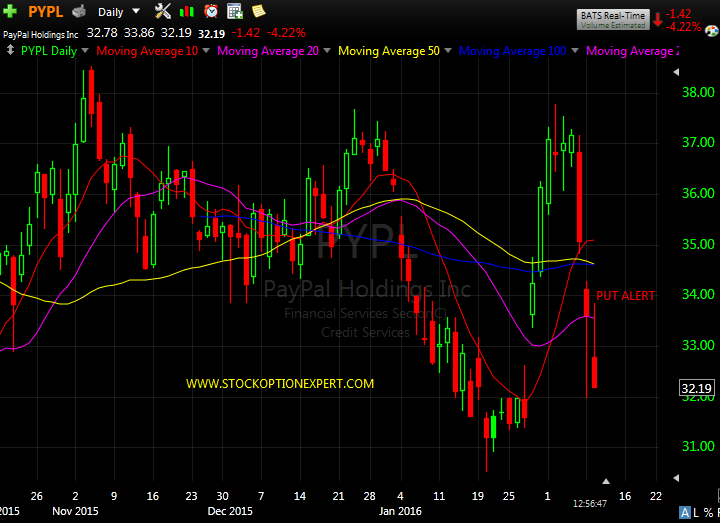
Task: Expand the Moving Average 20 dropdown arrow
Action: click(327, 51)
